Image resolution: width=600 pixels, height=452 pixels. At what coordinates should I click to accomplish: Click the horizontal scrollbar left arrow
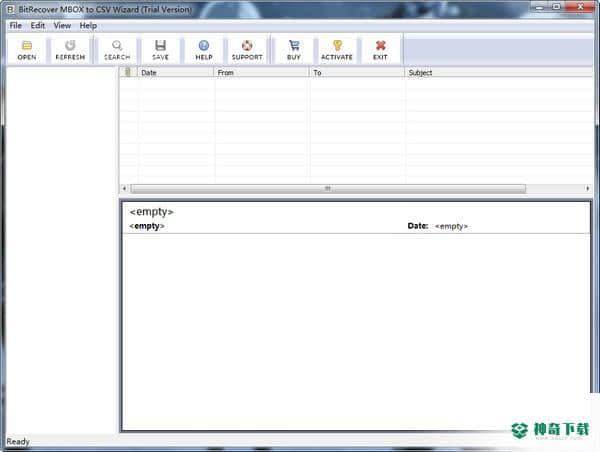[x=124, y=188]
